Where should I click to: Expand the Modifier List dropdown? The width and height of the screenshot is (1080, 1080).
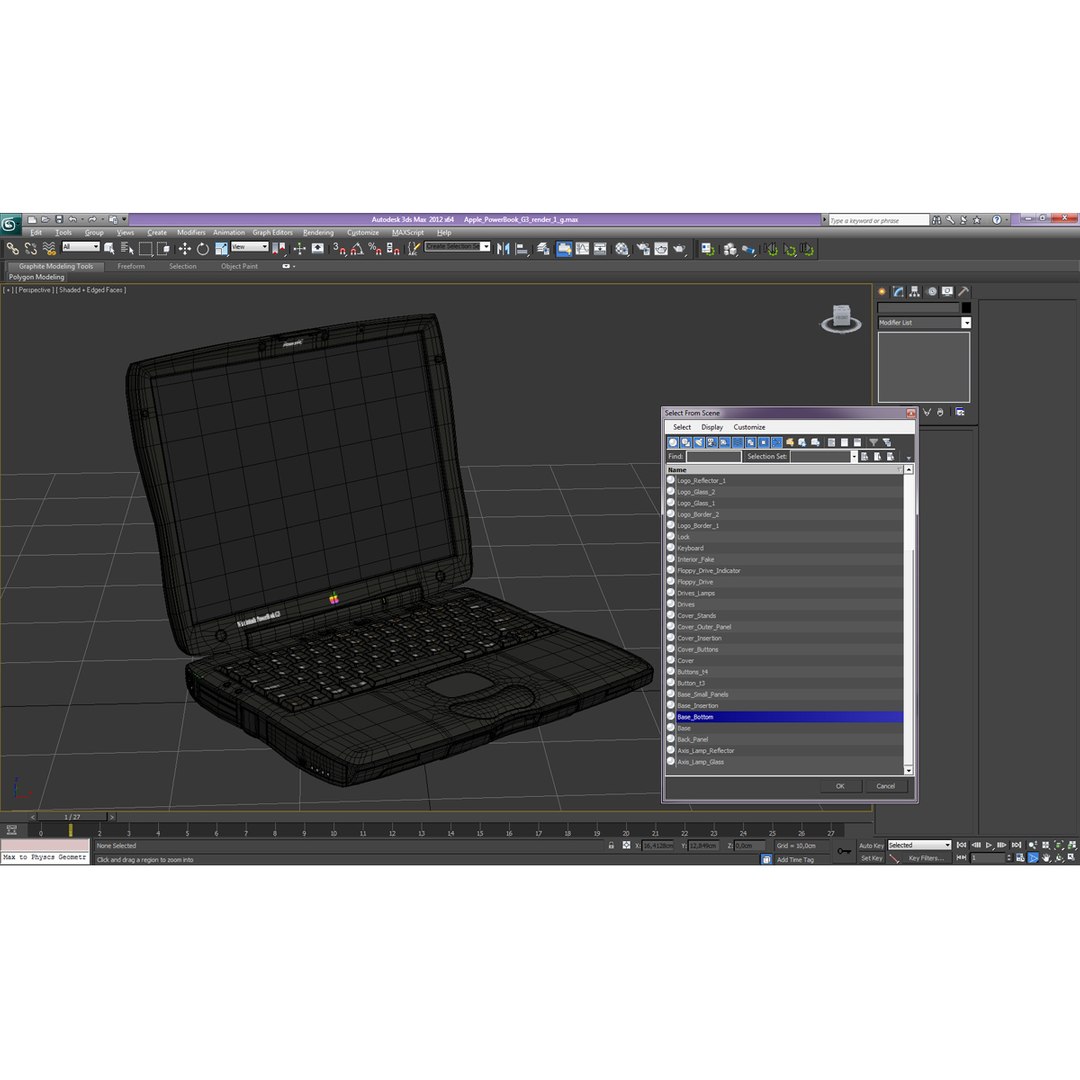966,322
